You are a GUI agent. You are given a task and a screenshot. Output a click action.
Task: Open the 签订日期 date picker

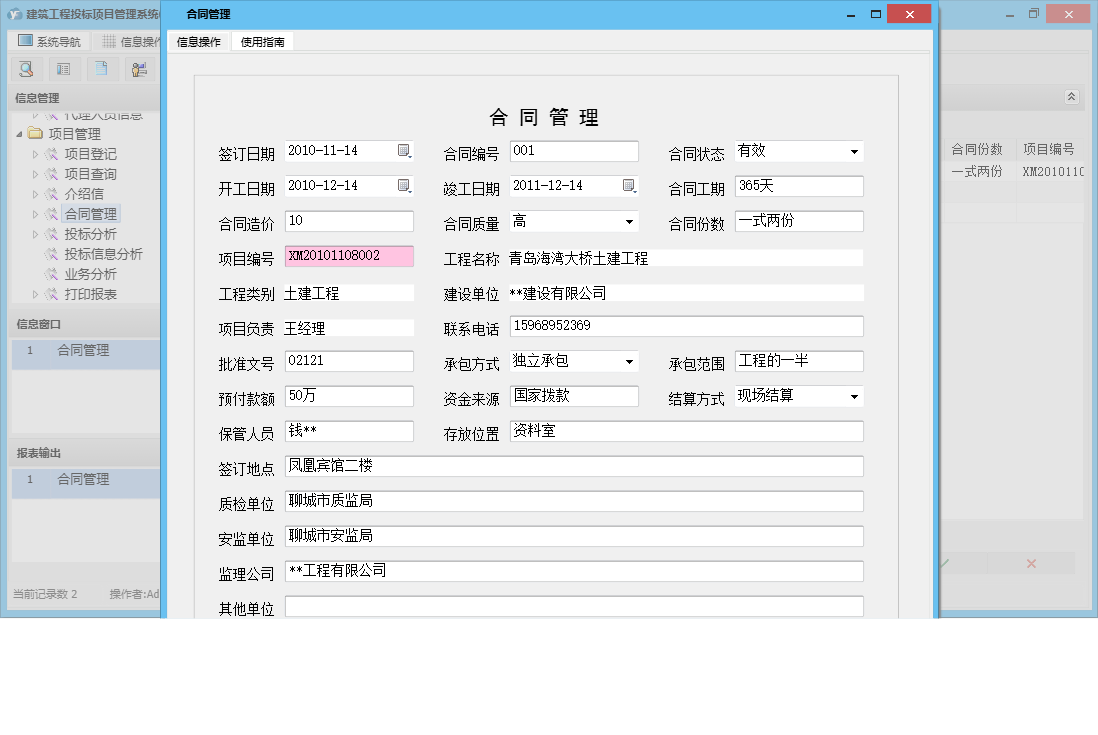point(404,150)
